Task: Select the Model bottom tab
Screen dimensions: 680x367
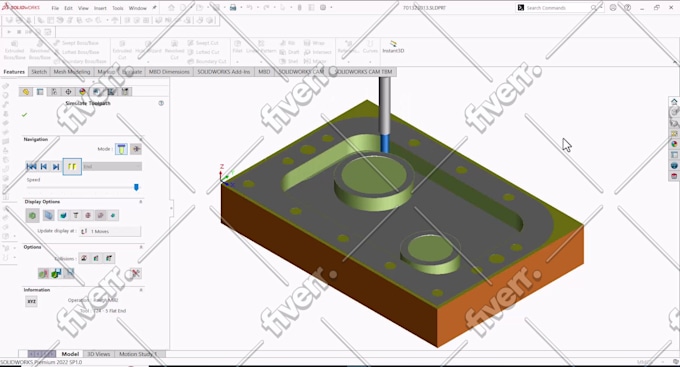Action: point(70,354)
